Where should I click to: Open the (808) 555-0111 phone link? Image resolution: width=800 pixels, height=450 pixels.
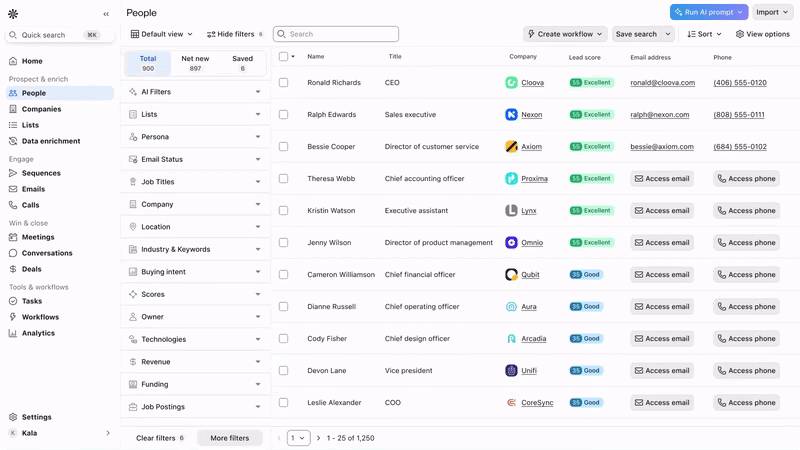click(x=739, y=115)
